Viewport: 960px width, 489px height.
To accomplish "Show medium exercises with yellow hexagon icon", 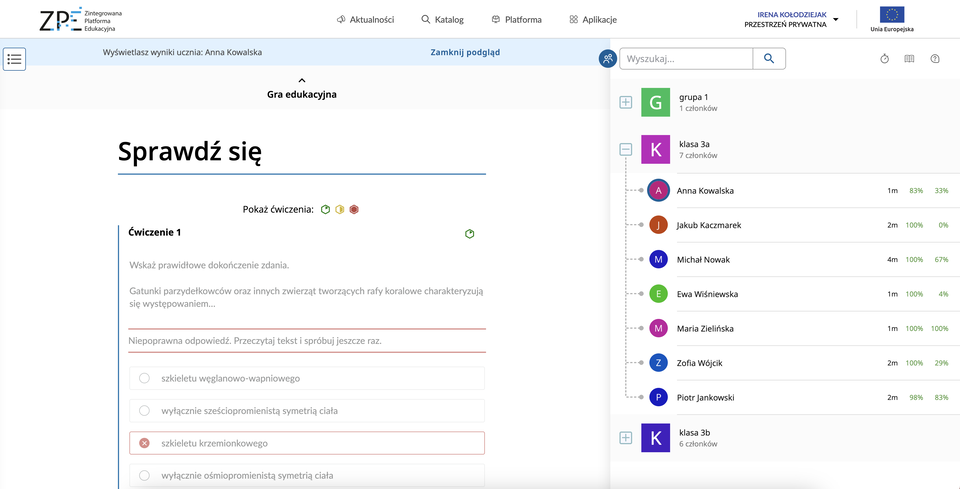I will click(339, 209).
